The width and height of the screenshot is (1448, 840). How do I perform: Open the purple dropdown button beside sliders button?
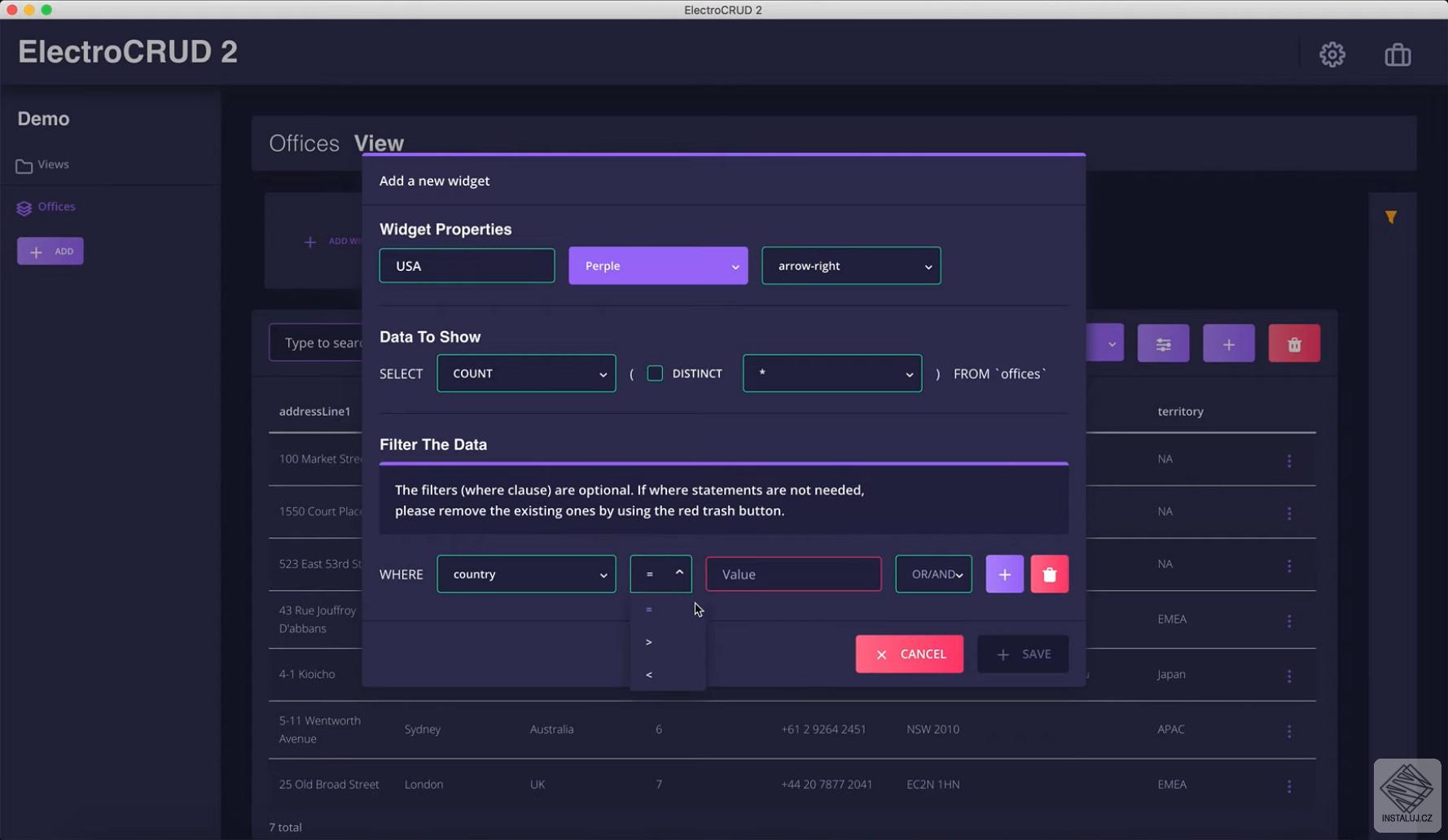point(1105,343)
